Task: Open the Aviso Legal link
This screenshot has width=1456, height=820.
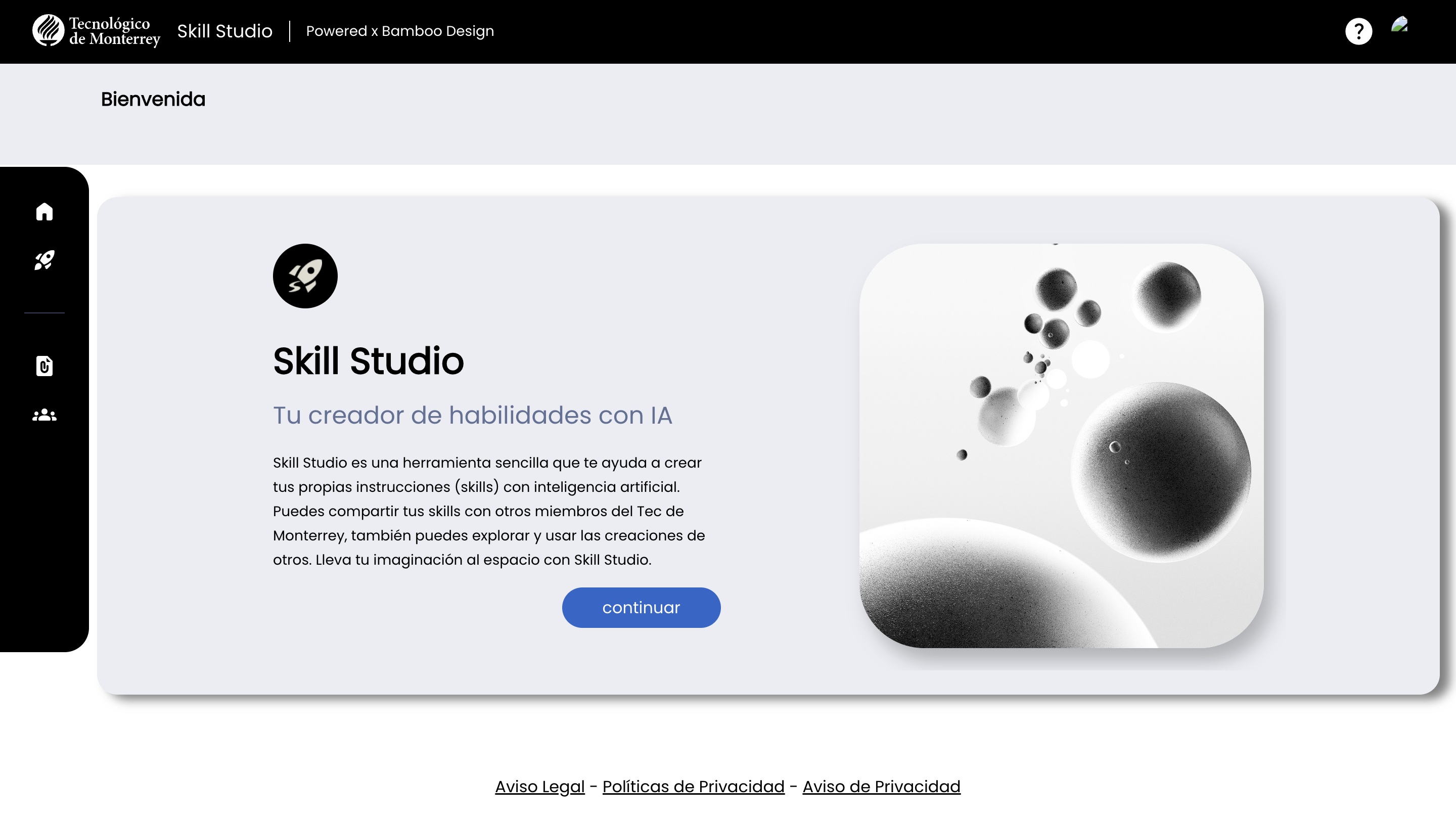Action: click(x=540, y=787)
